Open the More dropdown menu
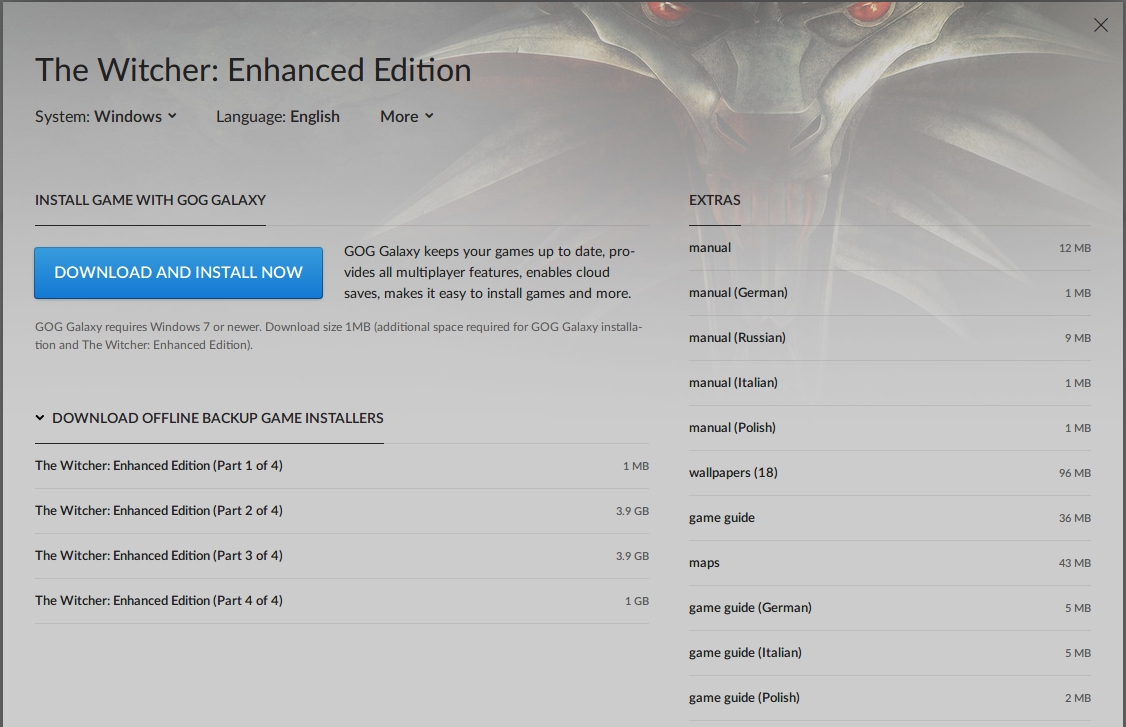This screenshot has width=1126, height=727. click(406, 116)
